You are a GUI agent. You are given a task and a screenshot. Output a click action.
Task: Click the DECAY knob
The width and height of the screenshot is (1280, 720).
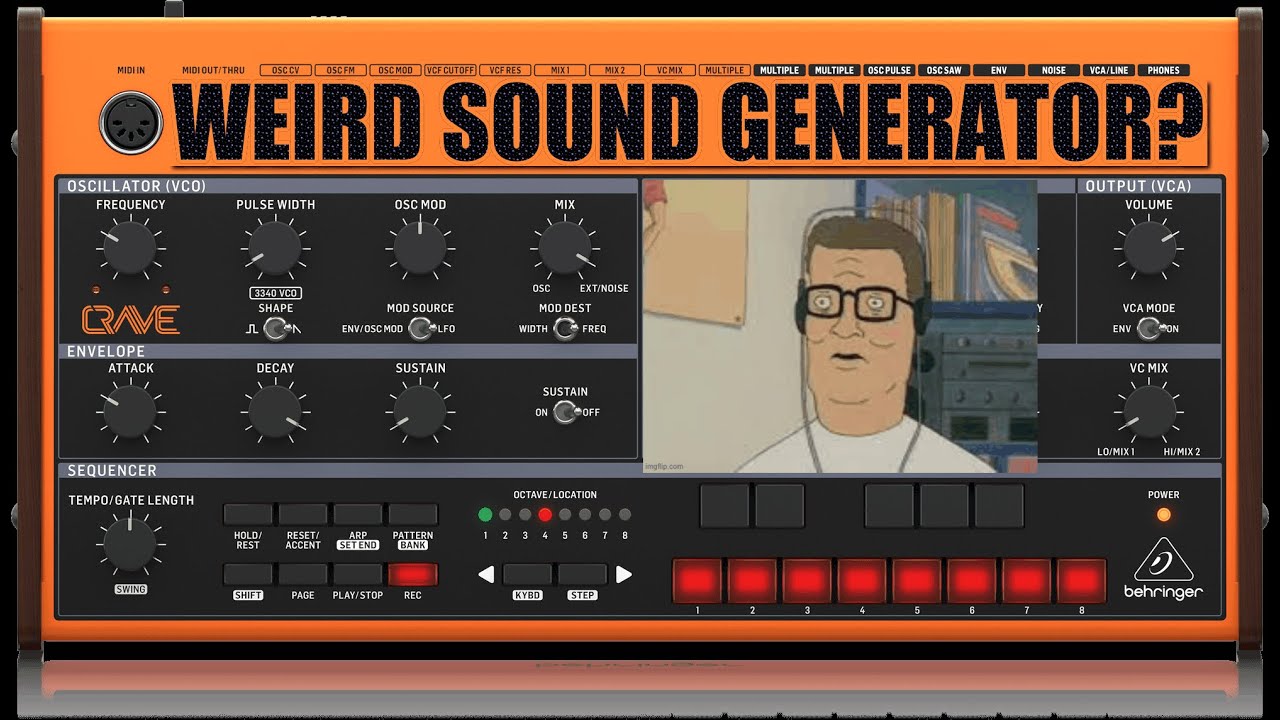pos(274,412)
